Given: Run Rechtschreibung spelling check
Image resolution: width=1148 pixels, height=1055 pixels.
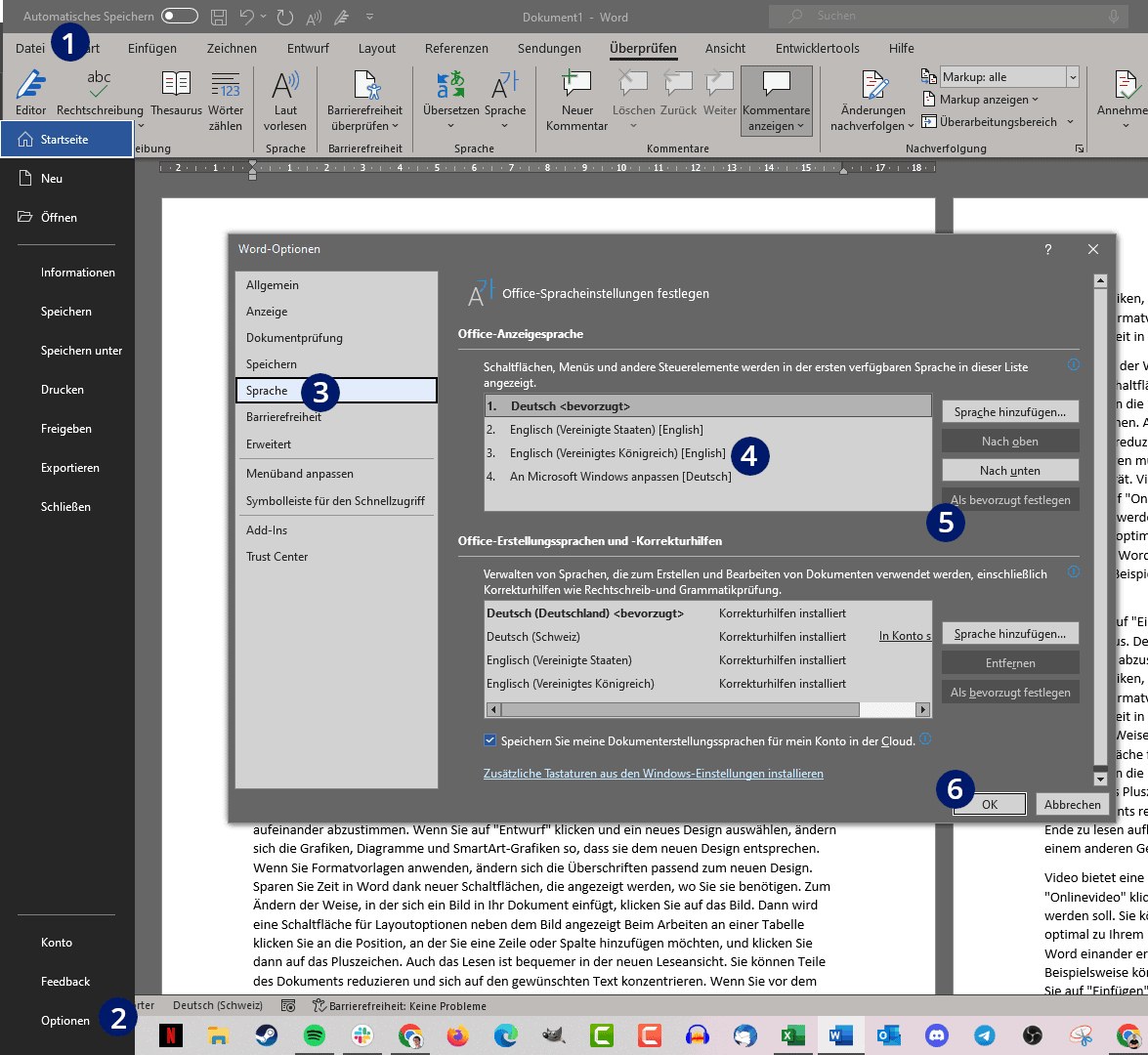Looking at the screenshot, I should (100, 93).
